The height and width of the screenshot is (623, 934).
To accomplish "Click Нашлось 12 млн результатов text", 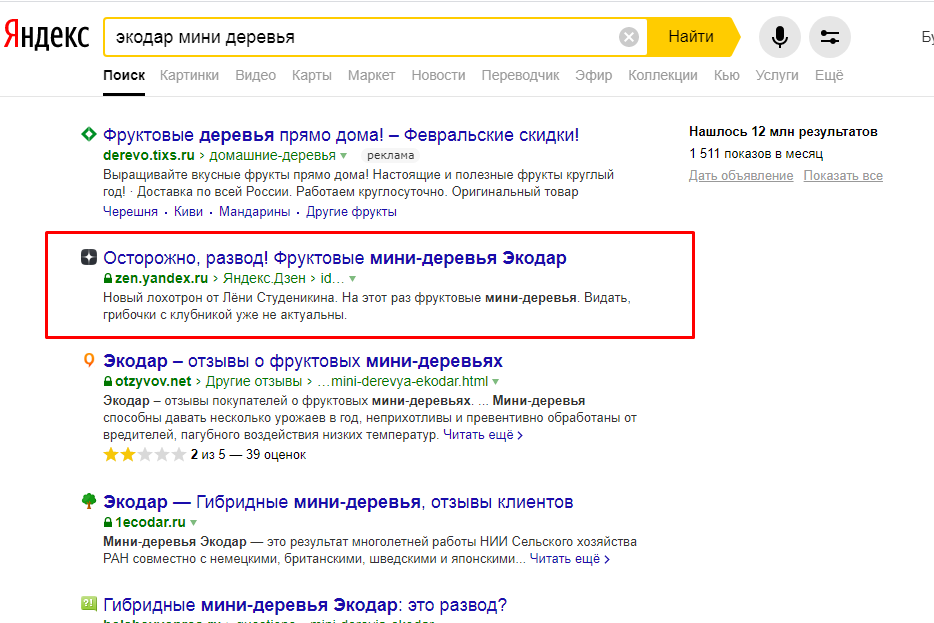I will 783,132.
